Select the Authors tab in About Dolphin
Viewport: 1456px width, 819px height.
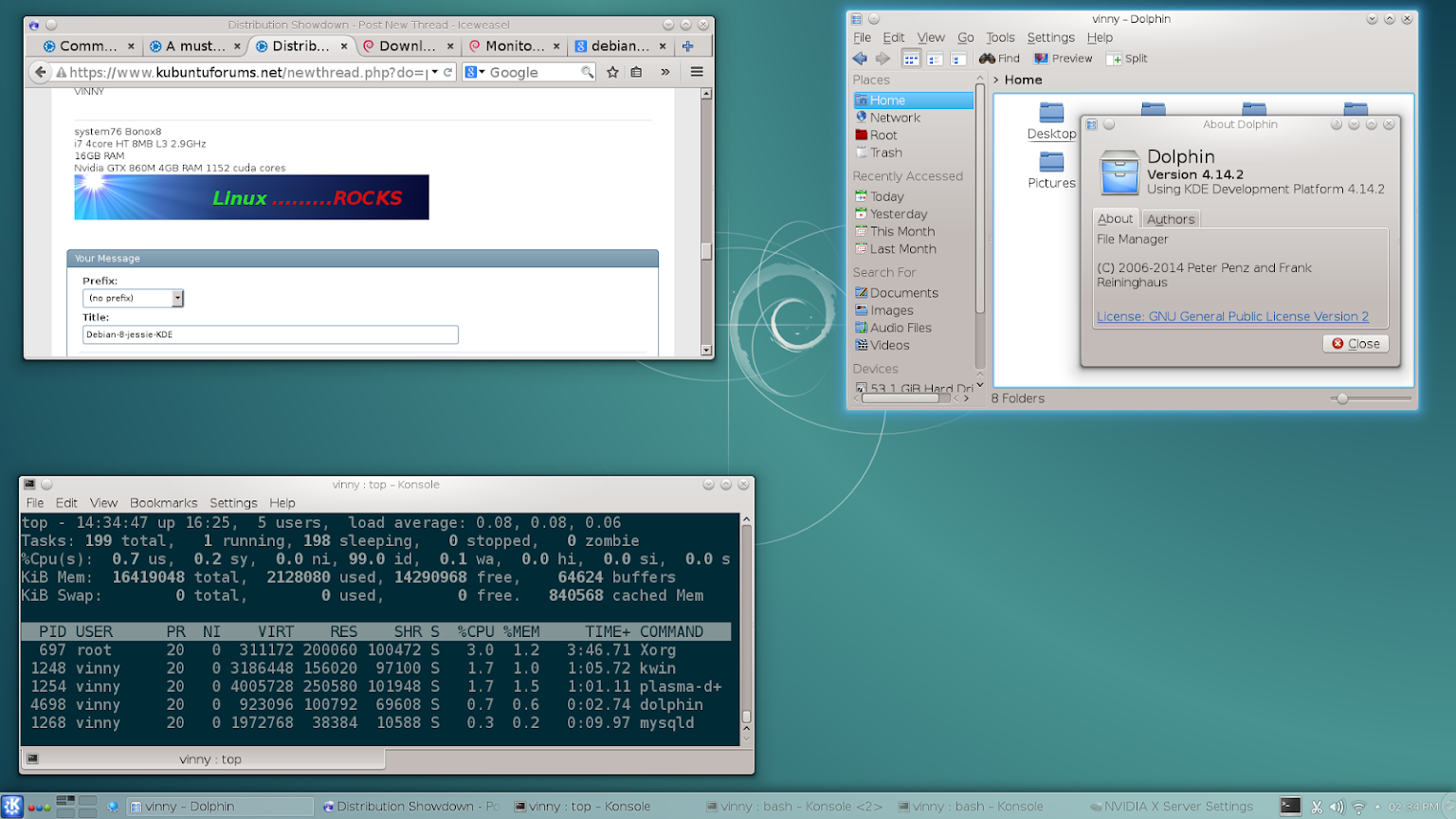click(x=1171, y=219)
